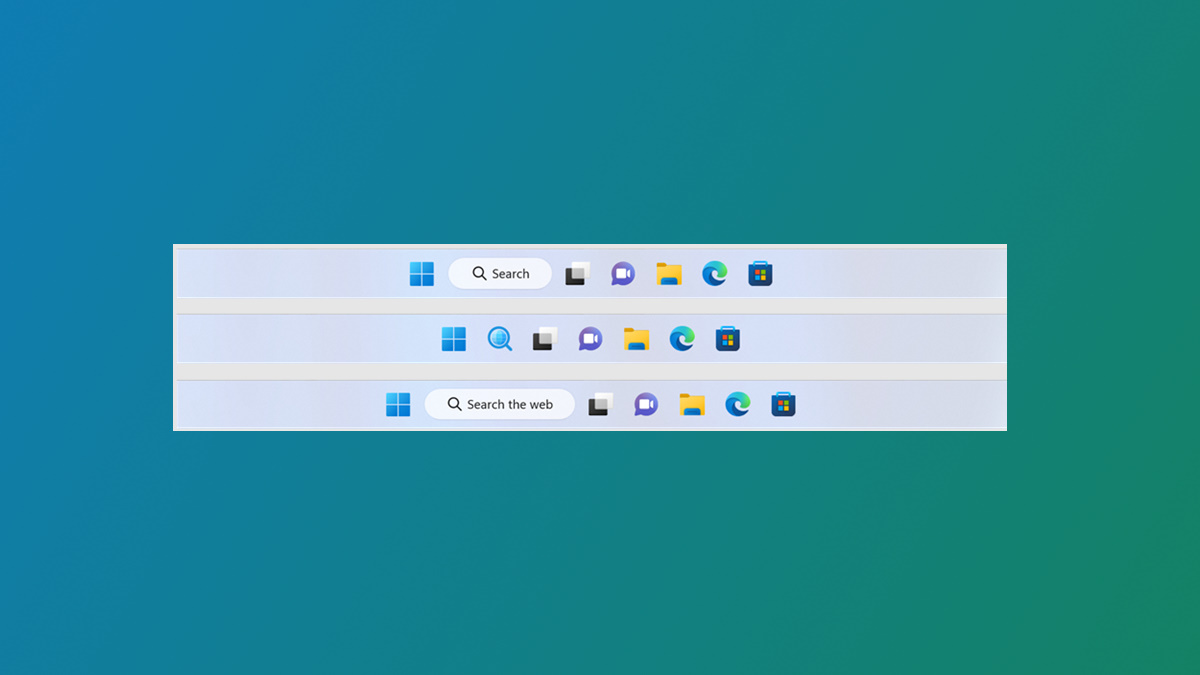
Task: Open File Explorer in bottom taskbar
Action: (x=692, y=404)
